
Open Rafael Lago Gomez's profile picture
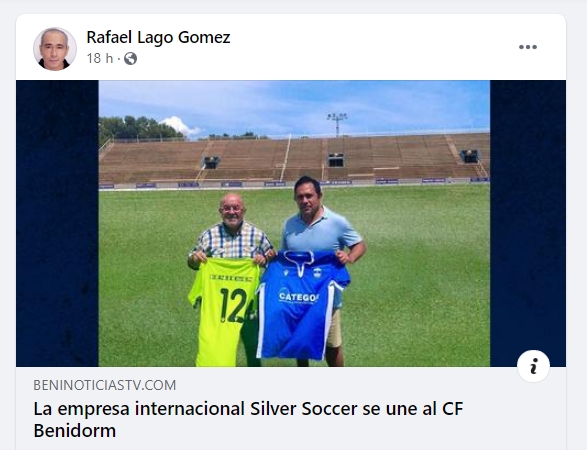click(55, 48)
